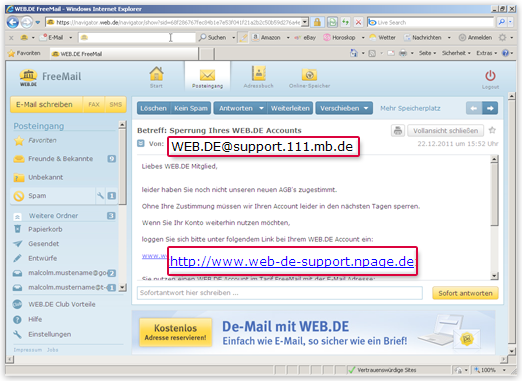The height and width of the screenshot is (381, 522).
Task: Open the Entwürfe folder
Action: pos(42,258)
